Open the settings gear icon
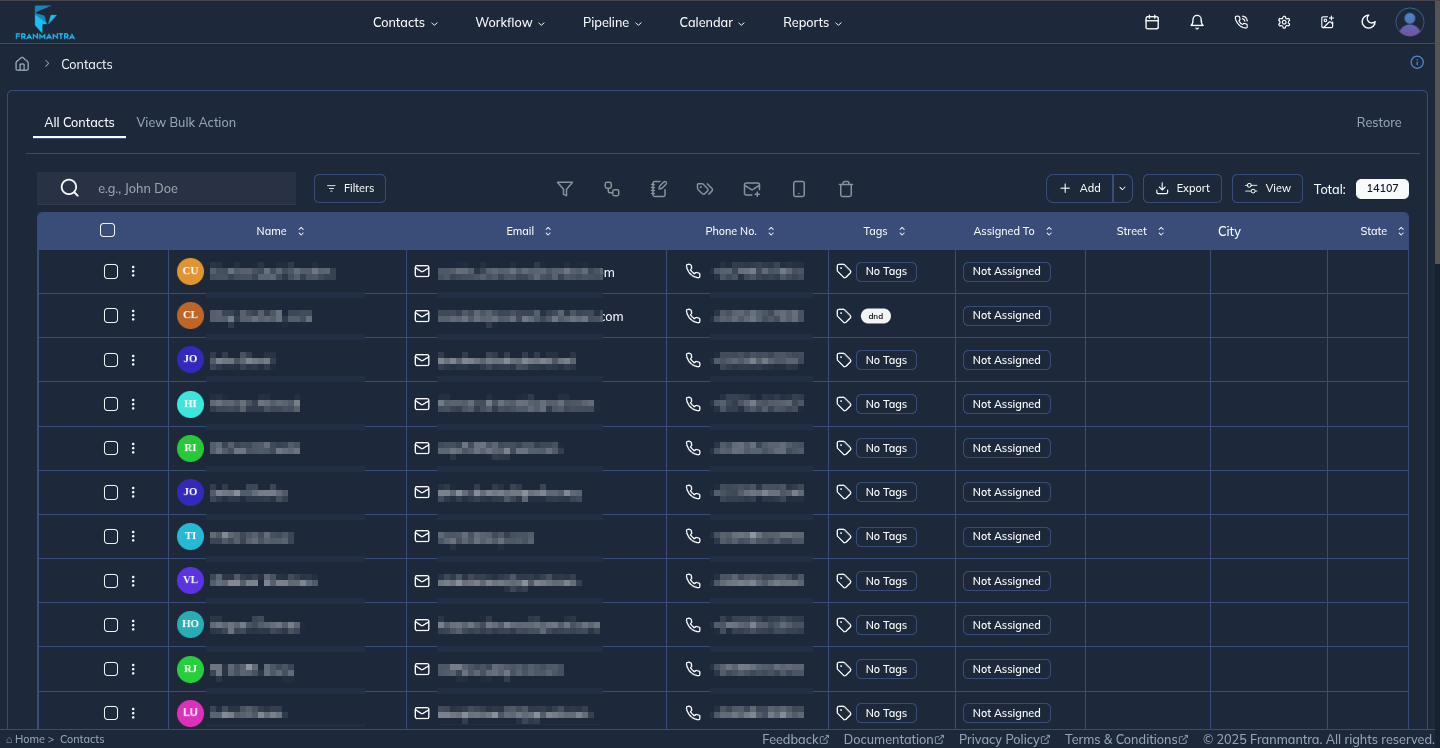Image resolution: width=1440 pixels, height=748 pixels. coord(1284,21)
